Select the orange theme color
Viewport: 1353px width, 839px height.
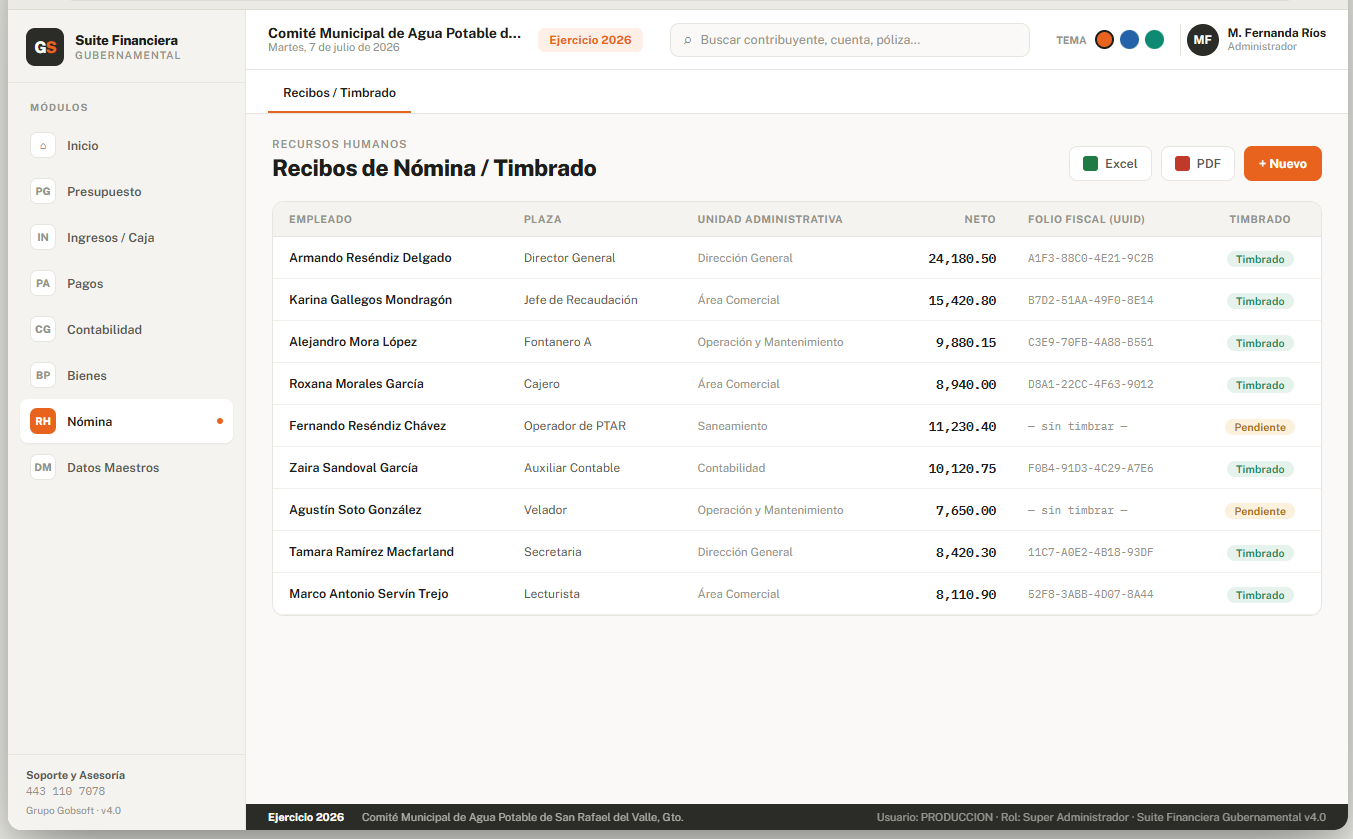point(1104,40)
